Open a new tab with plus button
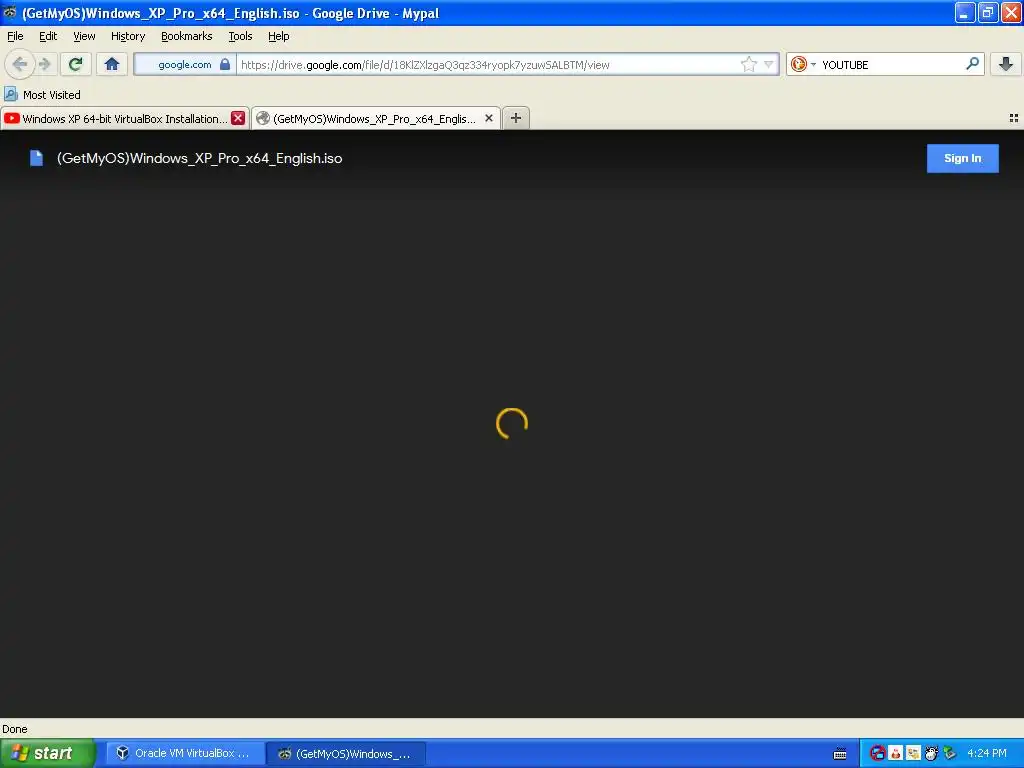 point(516,118)
